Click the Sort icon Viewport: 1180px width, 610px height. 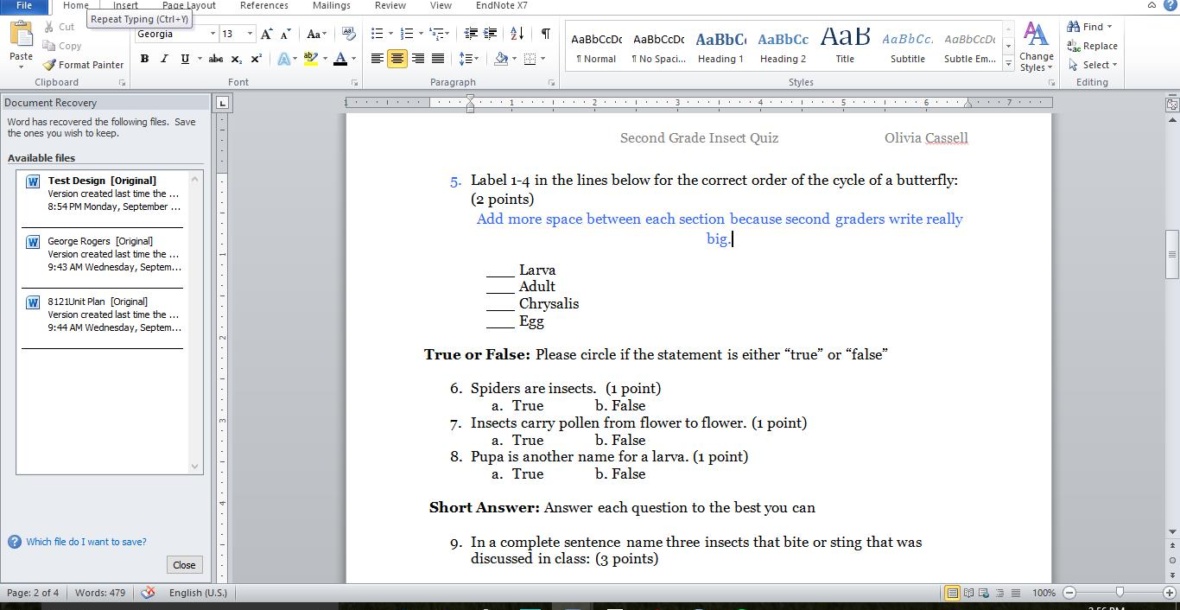click(522, 33)
